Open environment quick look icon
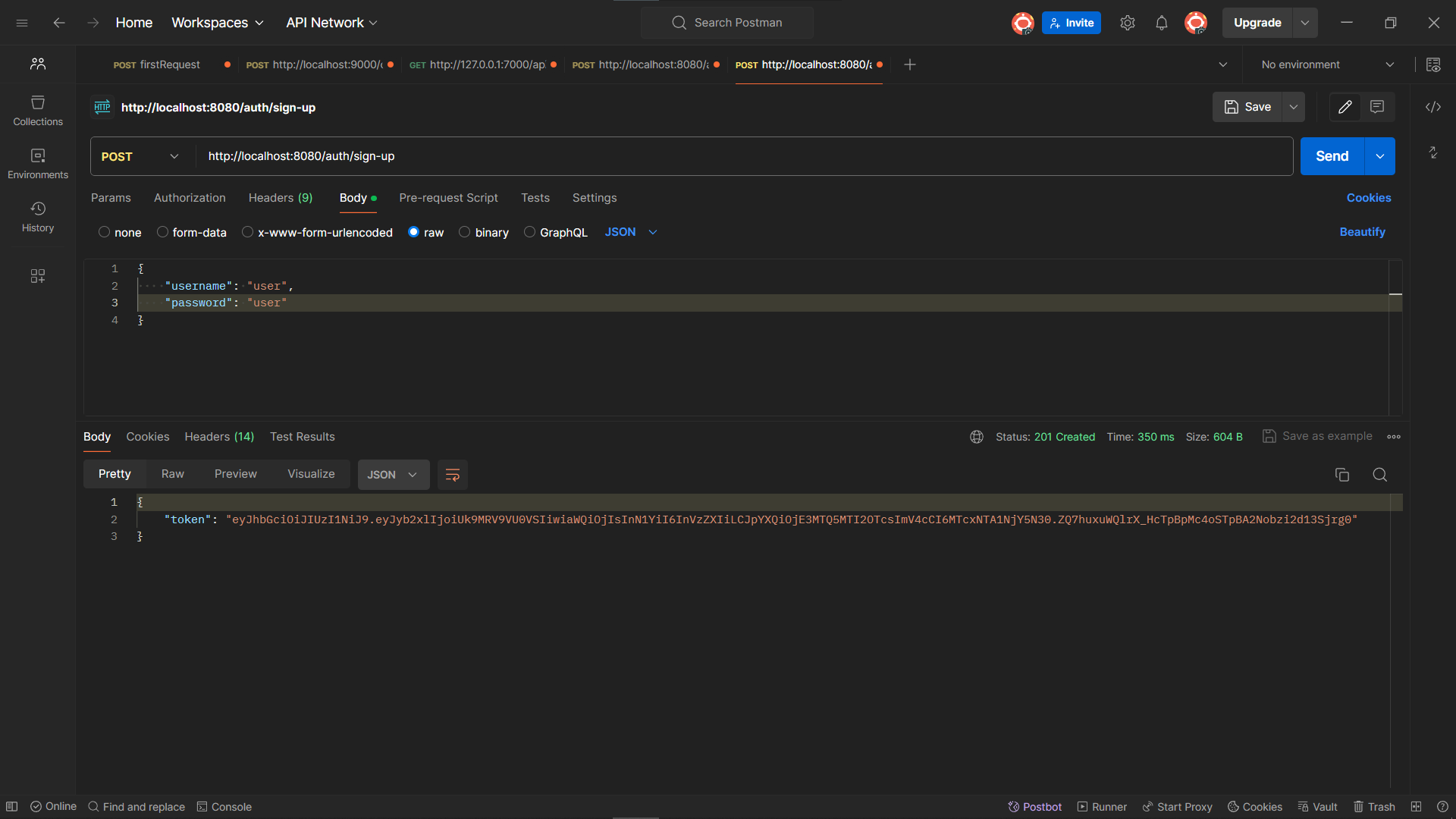 [1433, 64]
